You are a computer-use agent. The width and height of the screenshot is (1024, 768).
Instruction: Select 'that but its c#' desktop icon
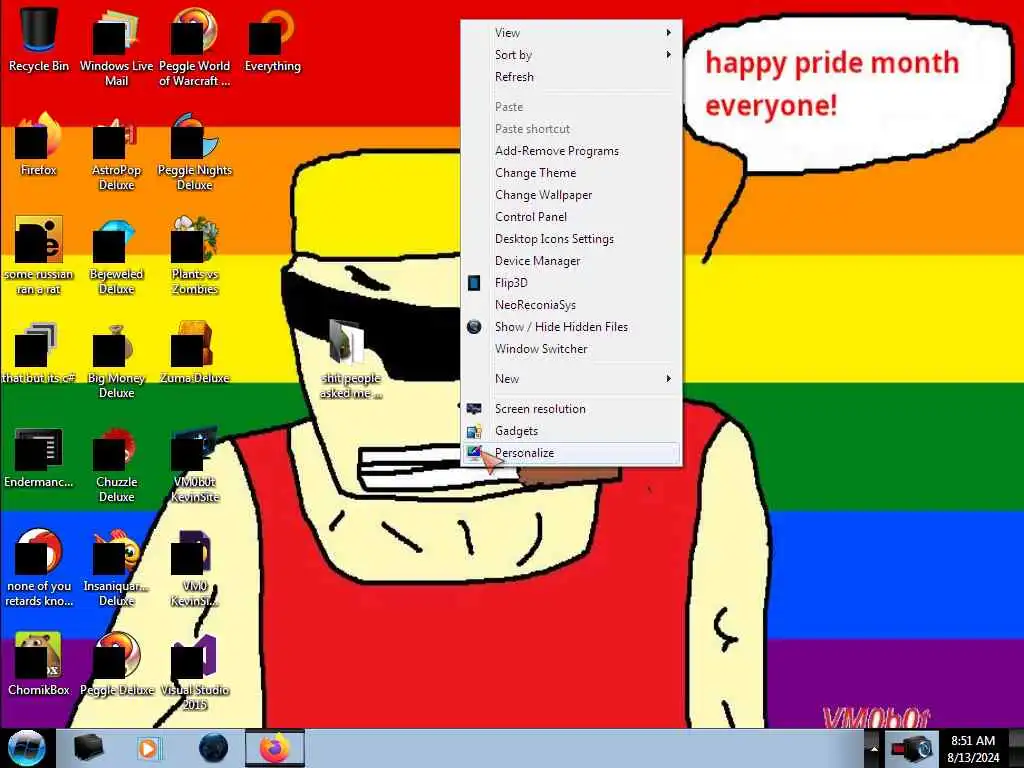point(39,353)
